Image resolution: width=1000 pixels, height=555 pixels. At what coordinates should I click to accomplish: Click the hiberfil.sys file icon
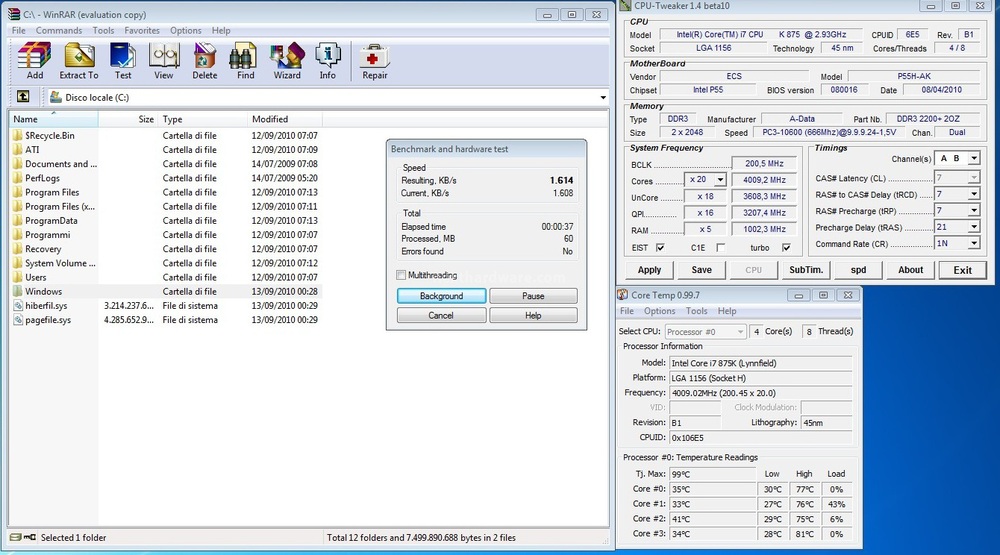[18, 306]
